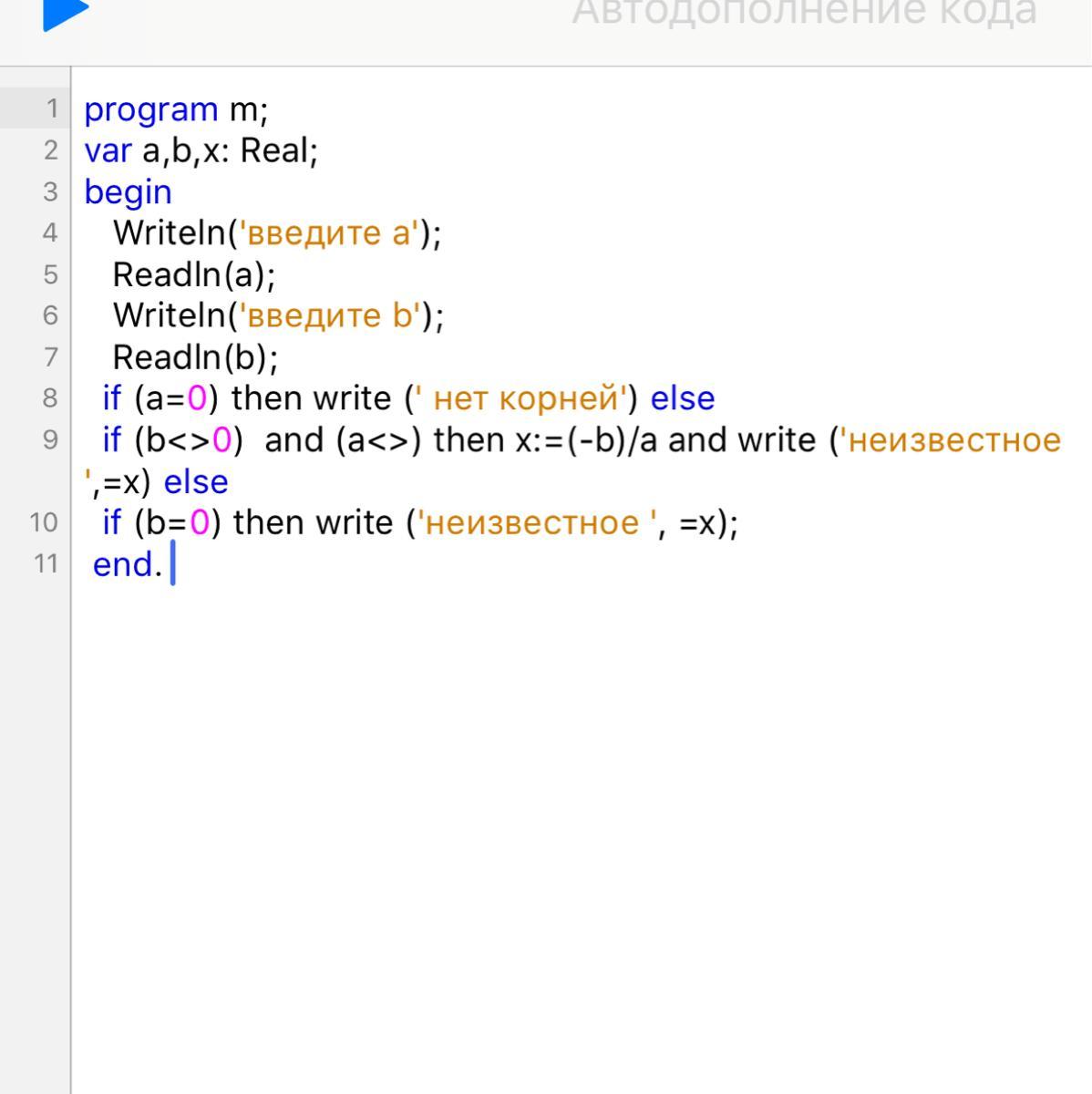Click '(a<>)' condition on line 9
This screenshot has width=1092, height=1094.
pos(379,439)
